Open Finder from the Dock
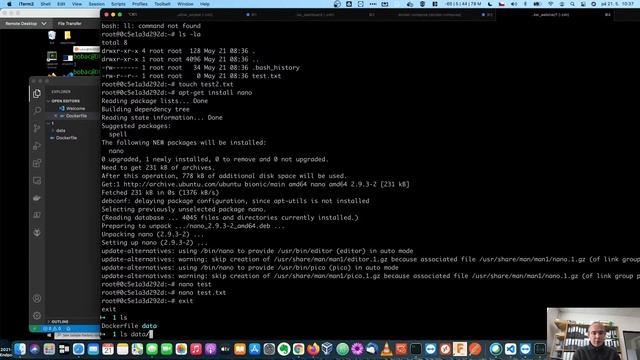 [20, 349]
